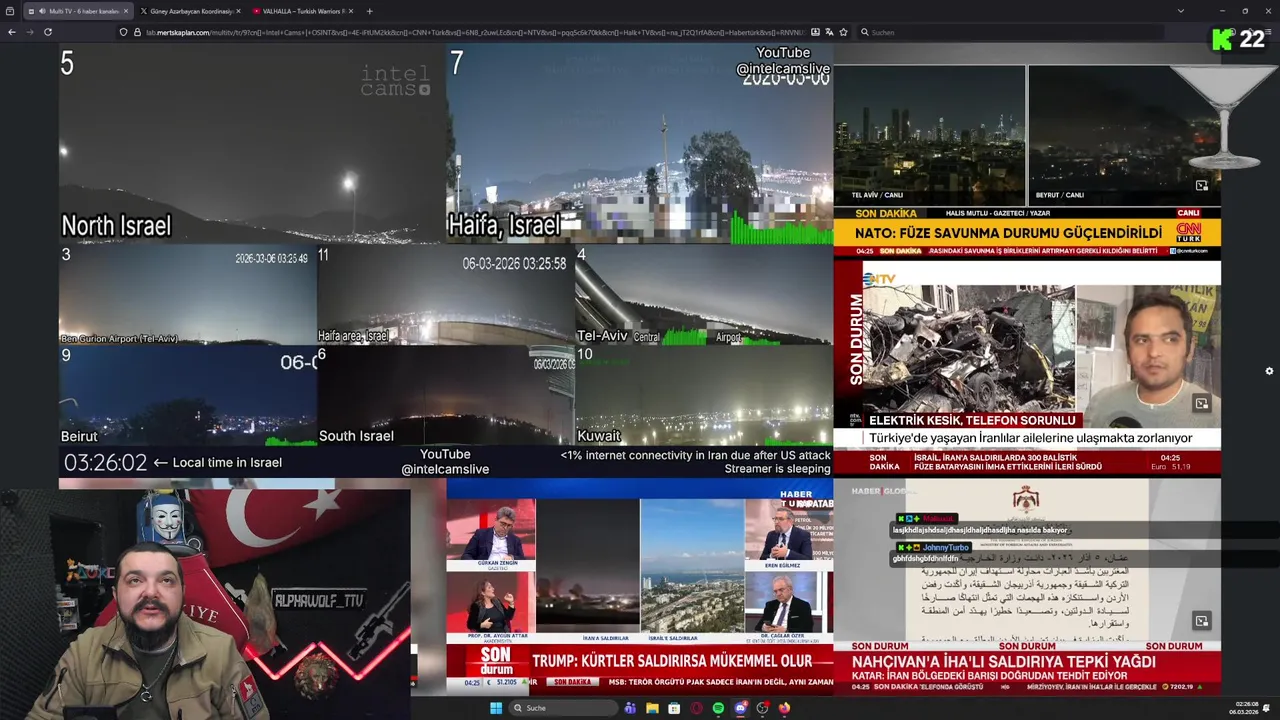Toggle fullscreen on Tel Aviv/Beyrut CNN Türk stream
Image resolution: width=1280 pixels, height=720 pixels.
pos(1202,186)
